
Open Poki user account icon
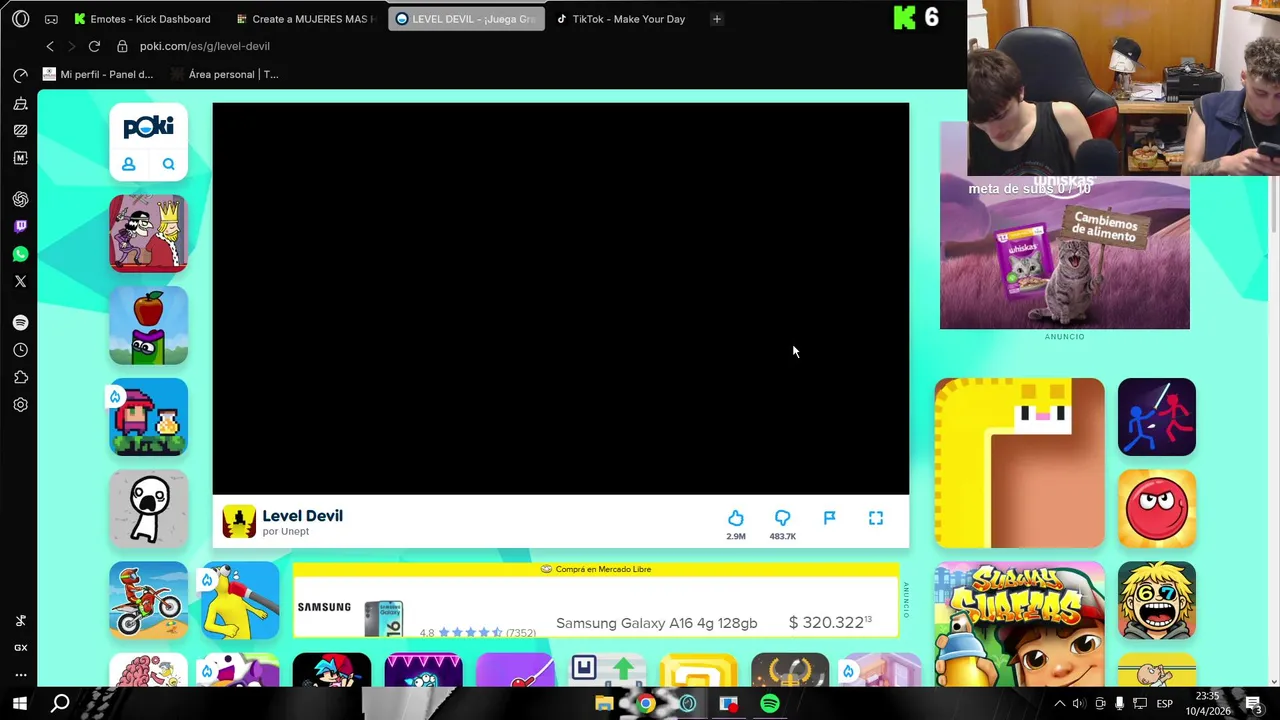[128, 164]
